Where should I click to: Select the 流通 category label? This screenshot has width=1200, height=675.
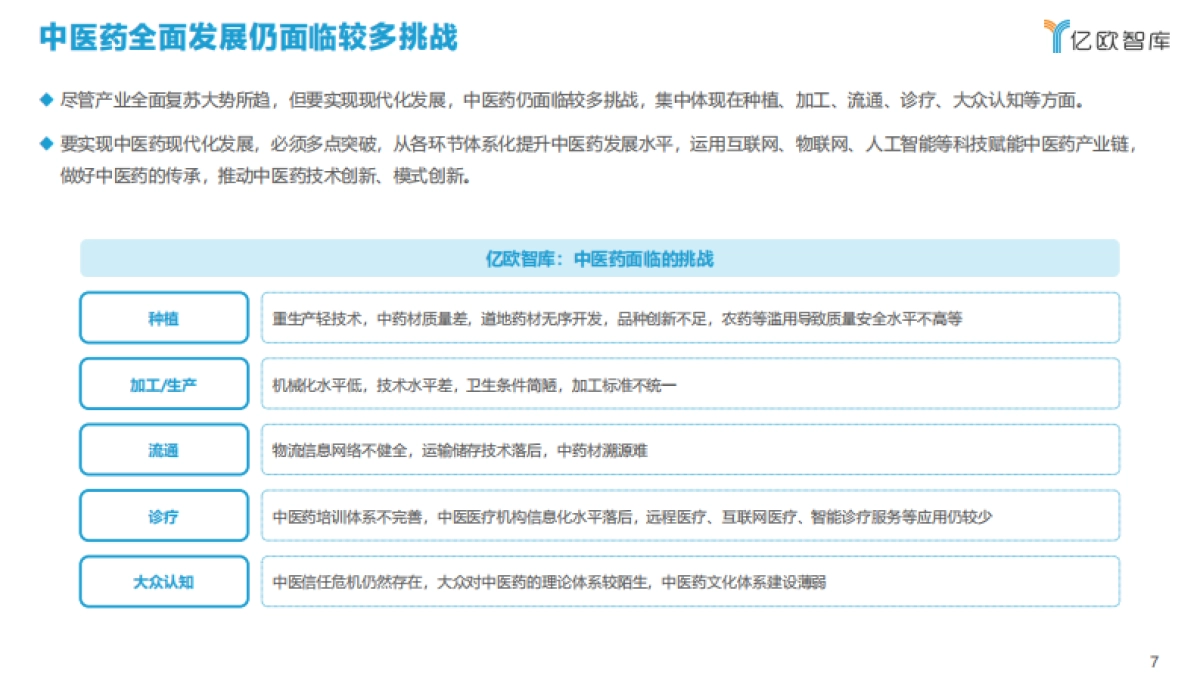pos(163,449)
